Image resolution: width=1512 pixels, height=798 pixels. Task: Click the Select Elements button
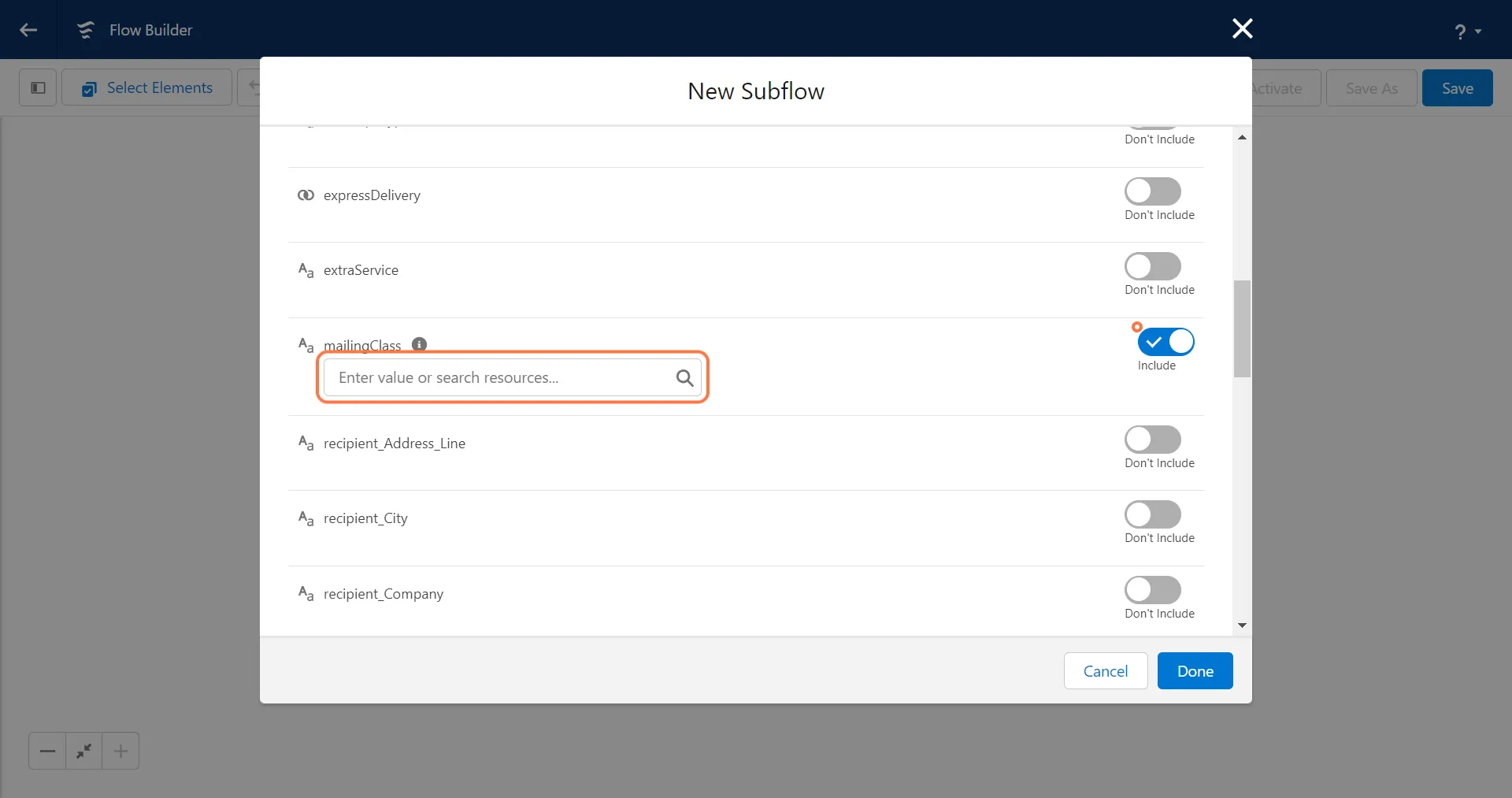coord(147,87)
